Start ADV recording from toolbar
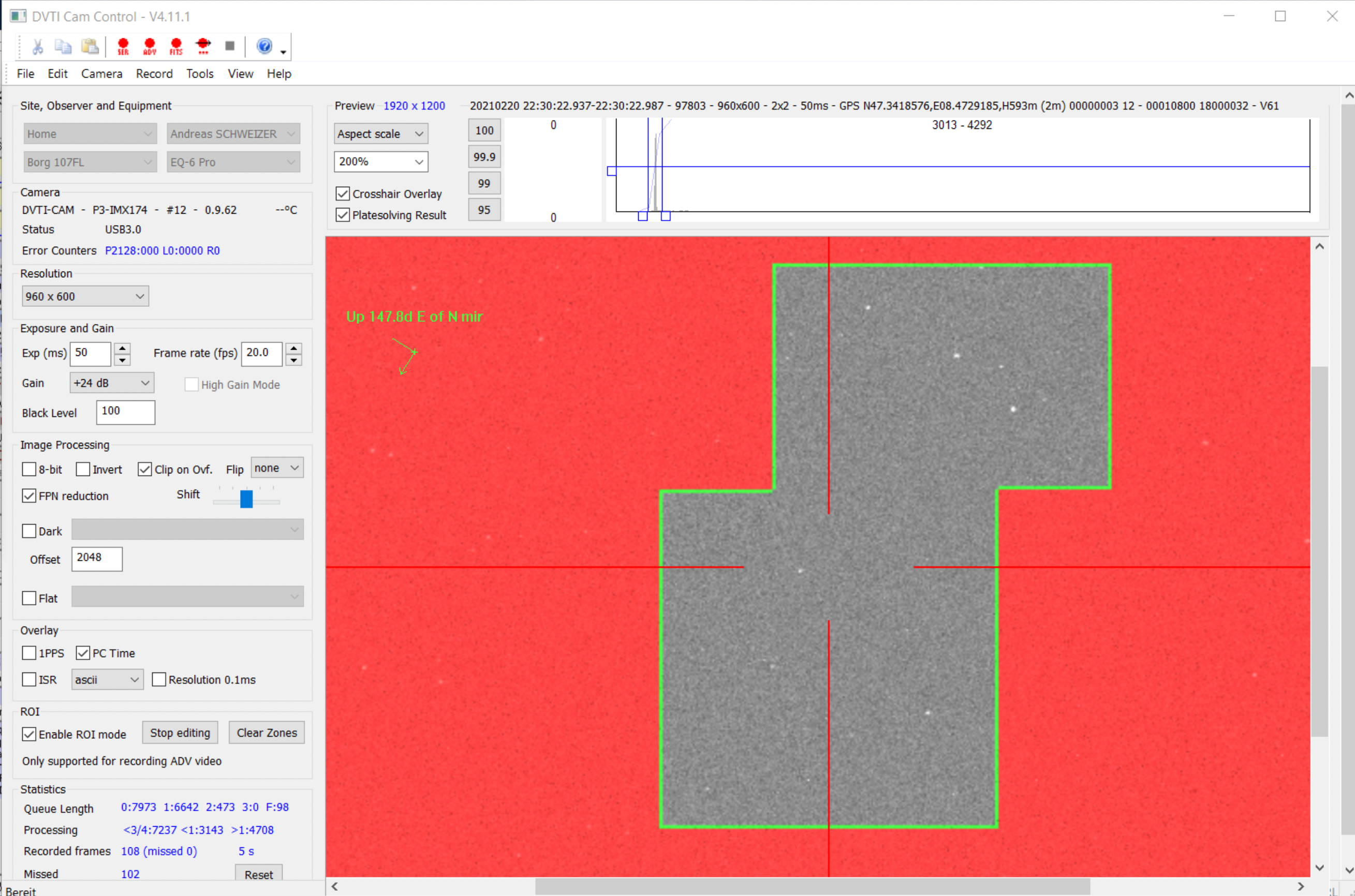Screen dimensions: 1355x896 point(150,46)
